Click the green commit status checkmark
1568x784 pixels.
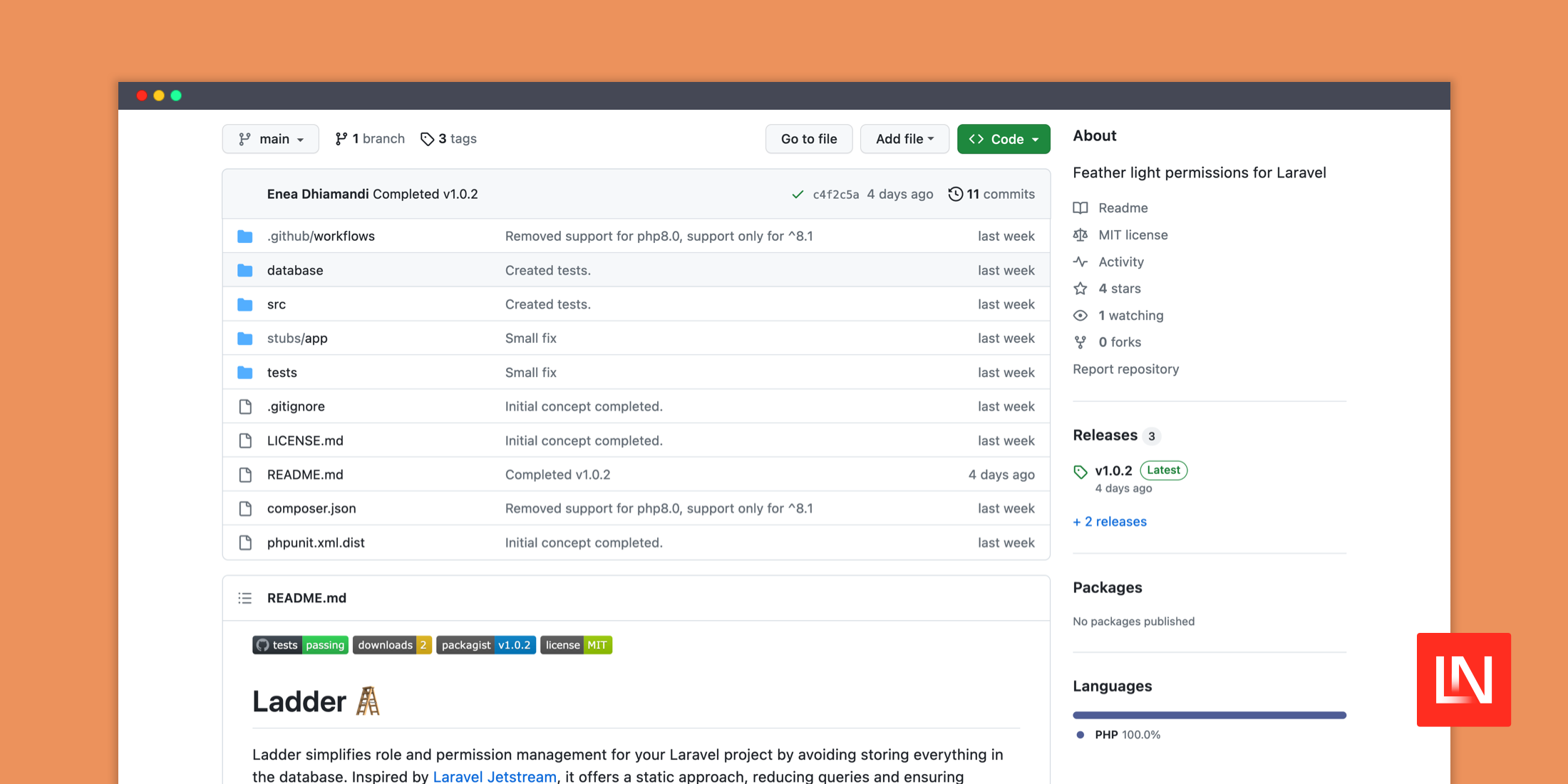coord(798,195)
